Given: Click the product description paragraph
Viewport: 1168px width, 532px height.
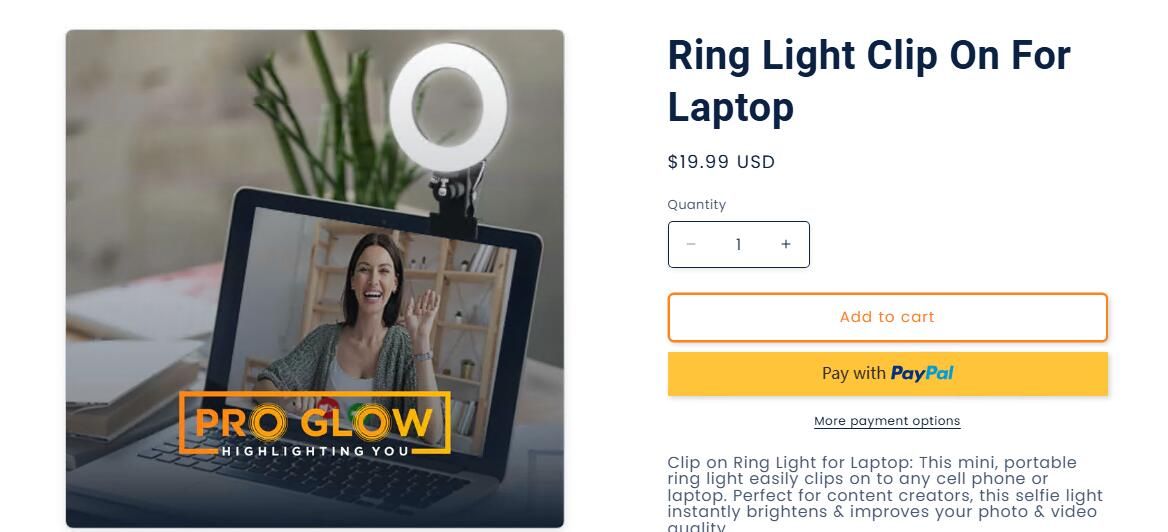Looking at the screenshot, I should 885,493.
